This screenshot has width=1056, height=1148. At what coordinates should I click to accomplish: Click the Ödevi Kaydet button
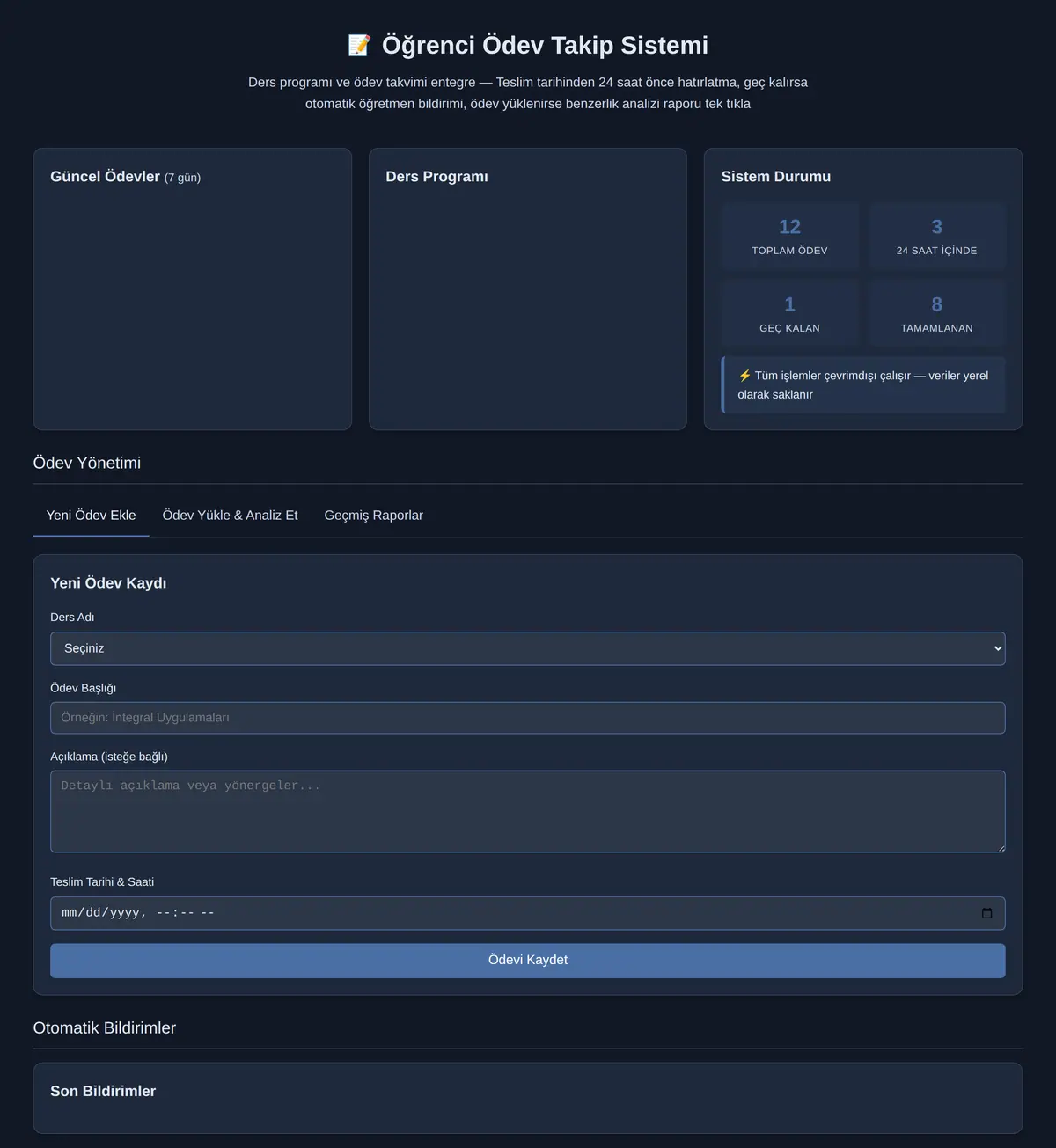pyautogui.click(x=528, y=961)
